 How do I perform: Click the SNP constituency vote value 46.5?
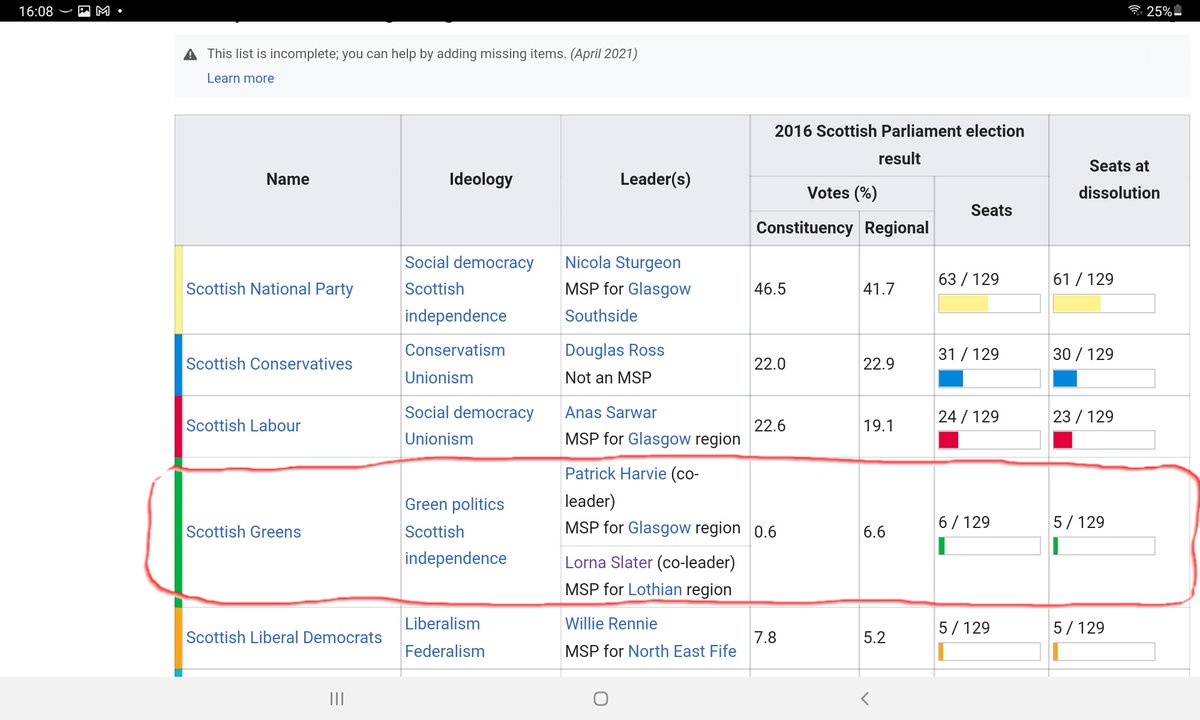coord(770,289)
